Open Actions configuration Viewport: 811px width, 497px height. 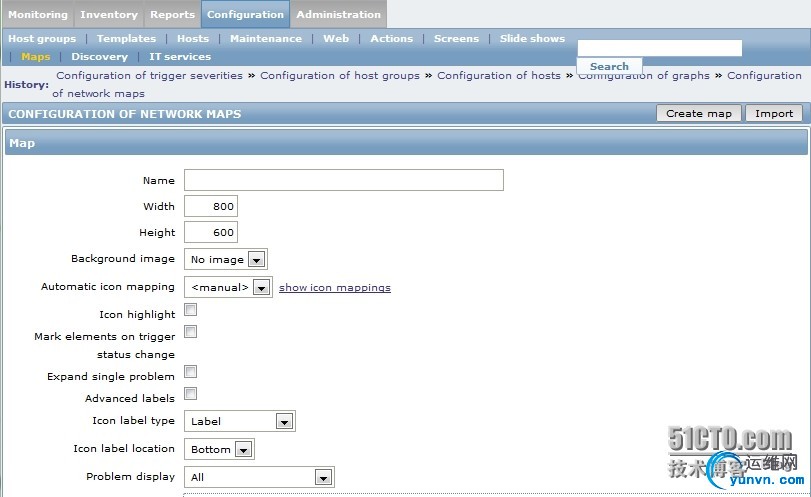click(392, 38)
